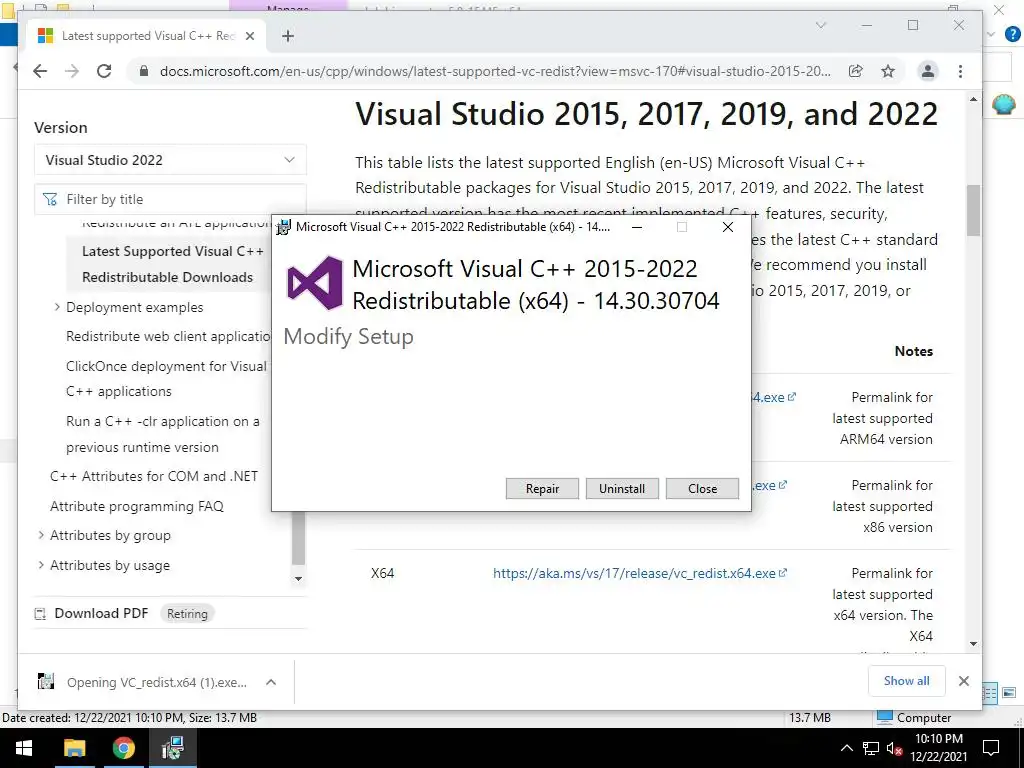Image resolution: width=1024 pixels, height=768 pixels.
Task: Open ClickOnce deployment for Visual C++ applications
Action: (x=166, y=379)
